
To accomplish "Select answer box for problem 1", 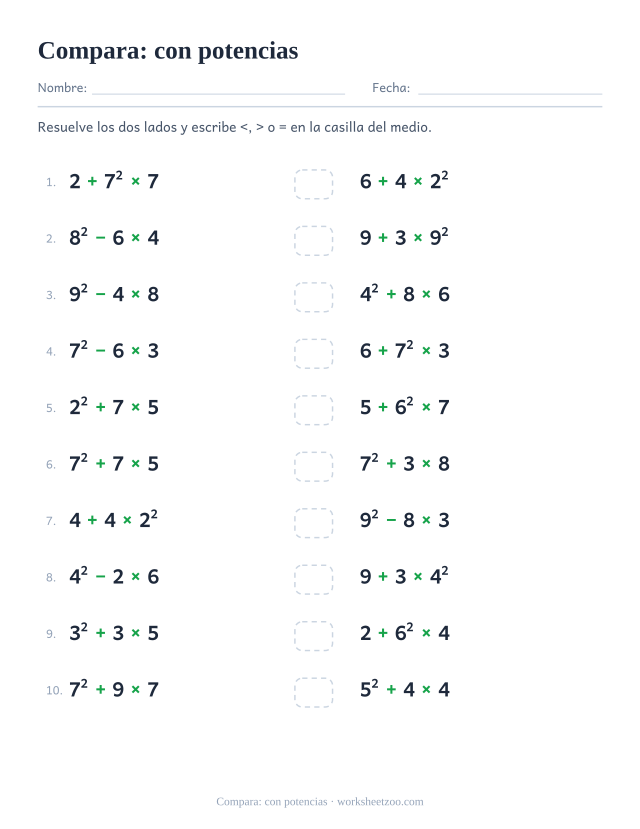I will pos(314,184).
